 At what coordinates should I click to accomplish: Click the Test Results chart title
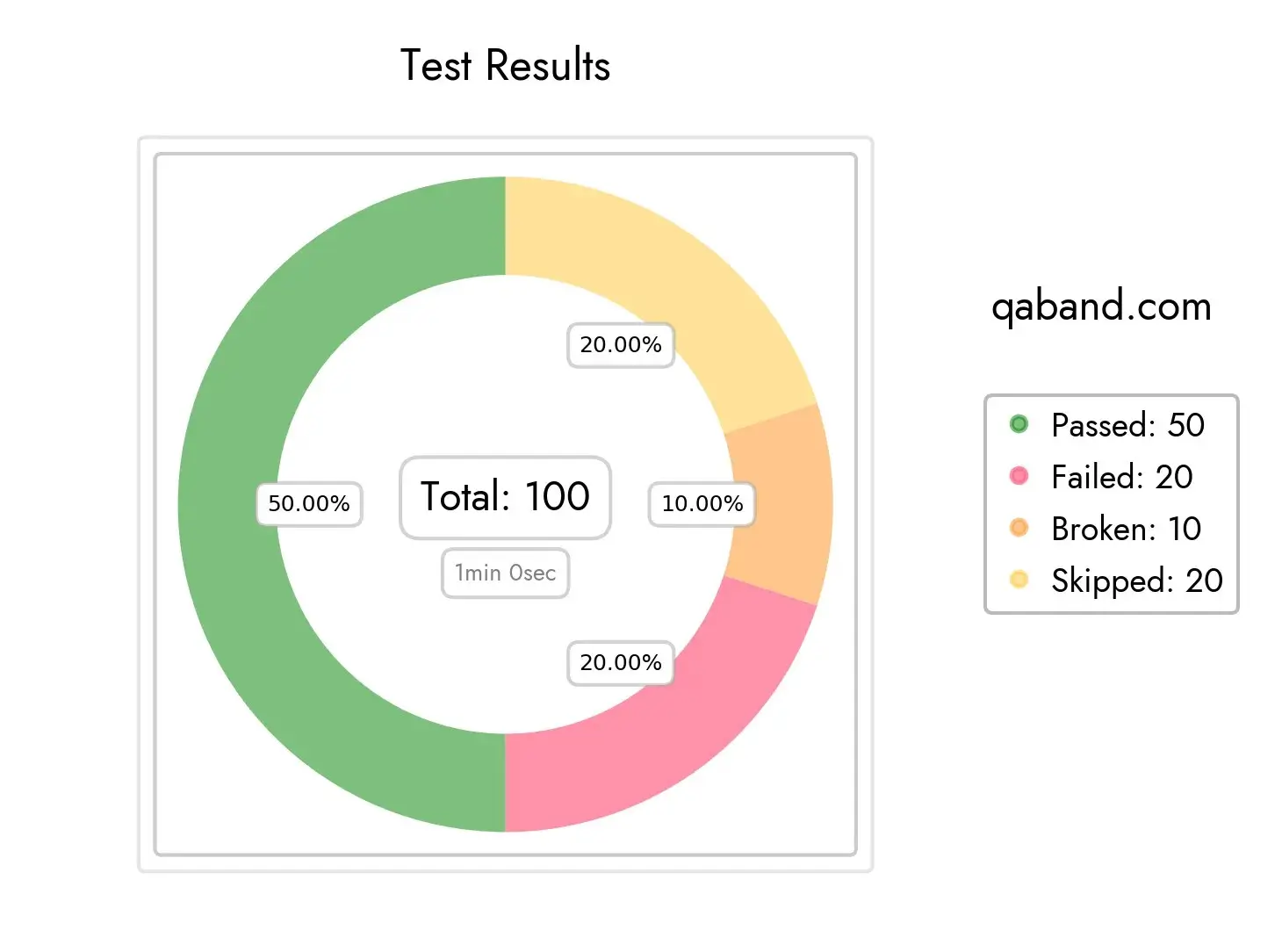tap(505, 66)
